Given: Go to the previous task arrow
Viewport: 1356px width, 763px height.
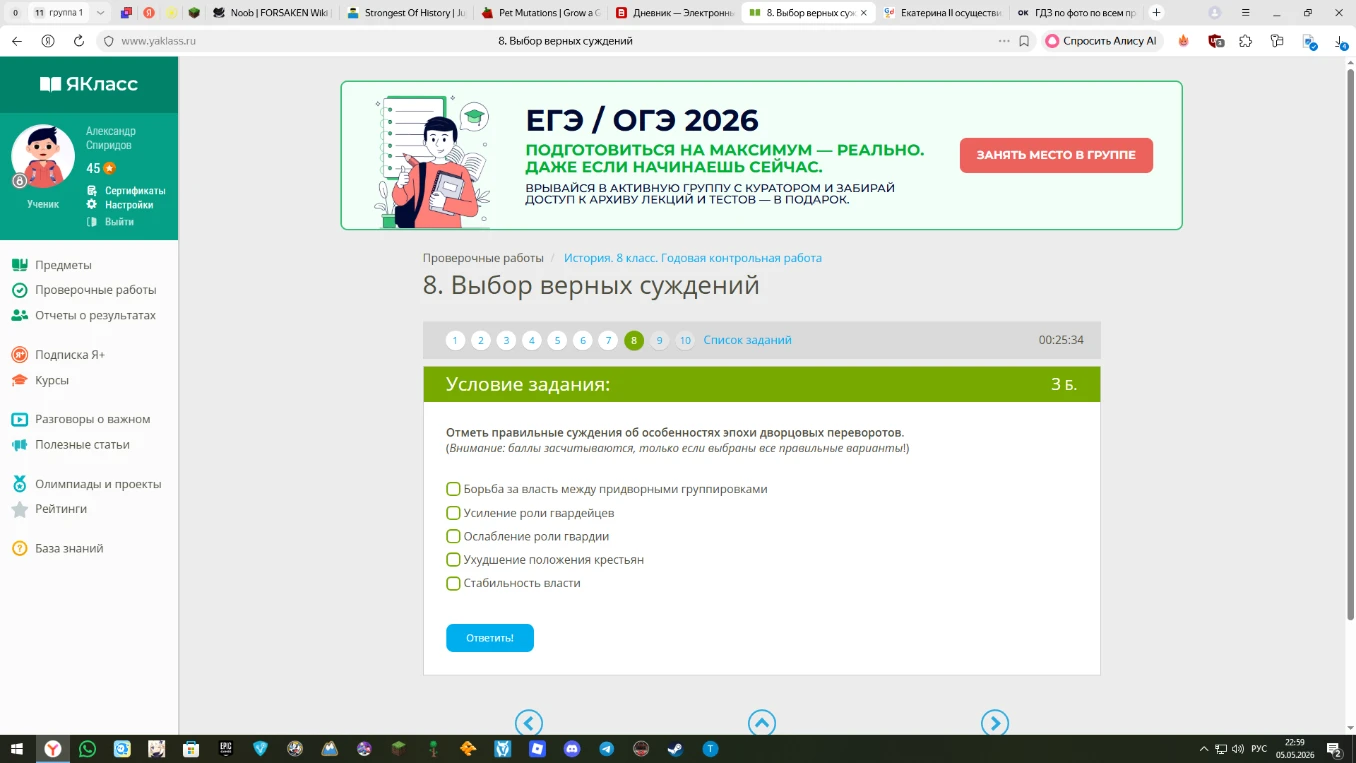Looking at the screenshot, I should (529, 723).
